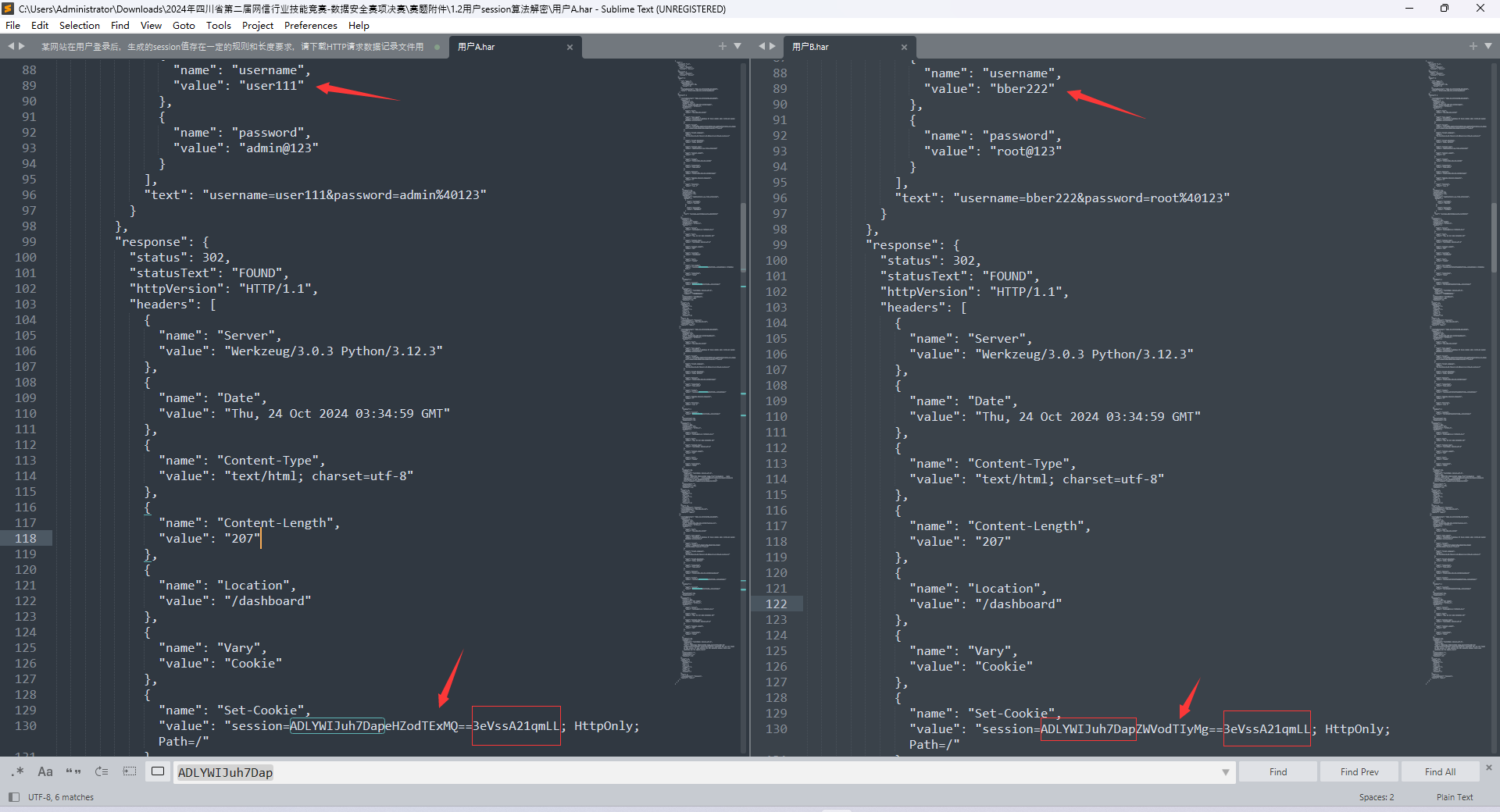Open the find history dropdown arrow
This screenshot has width=1500, height=812.
coord(1226,772)
